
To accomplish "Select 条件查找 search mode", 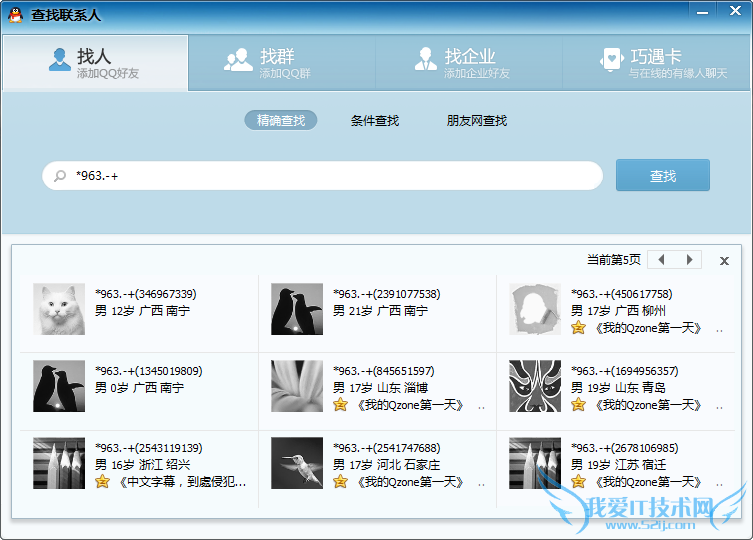I will tap(375, 120).
